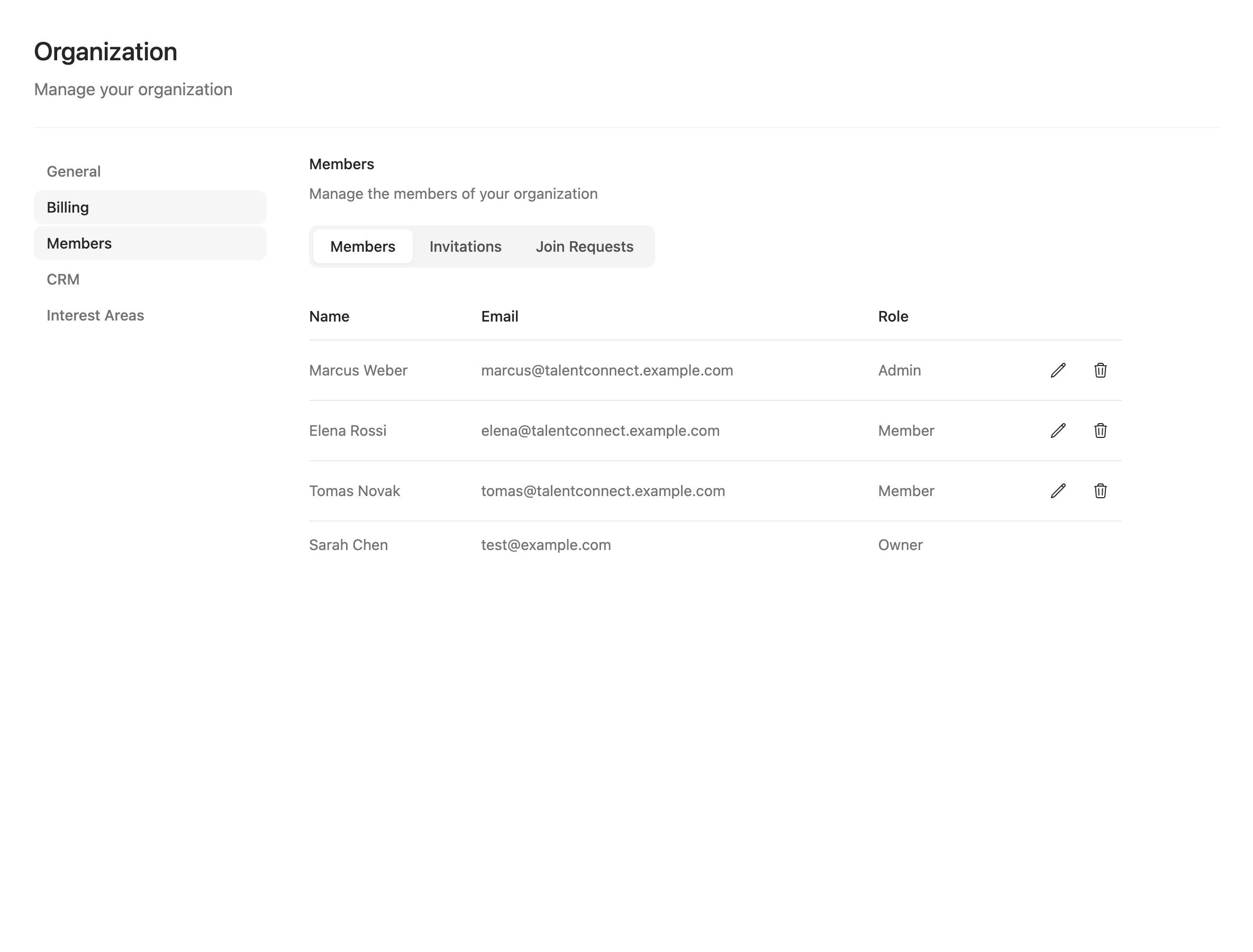Click the Role column header
This screenshot has width=1253, height=952.
[x=893, y=316]
